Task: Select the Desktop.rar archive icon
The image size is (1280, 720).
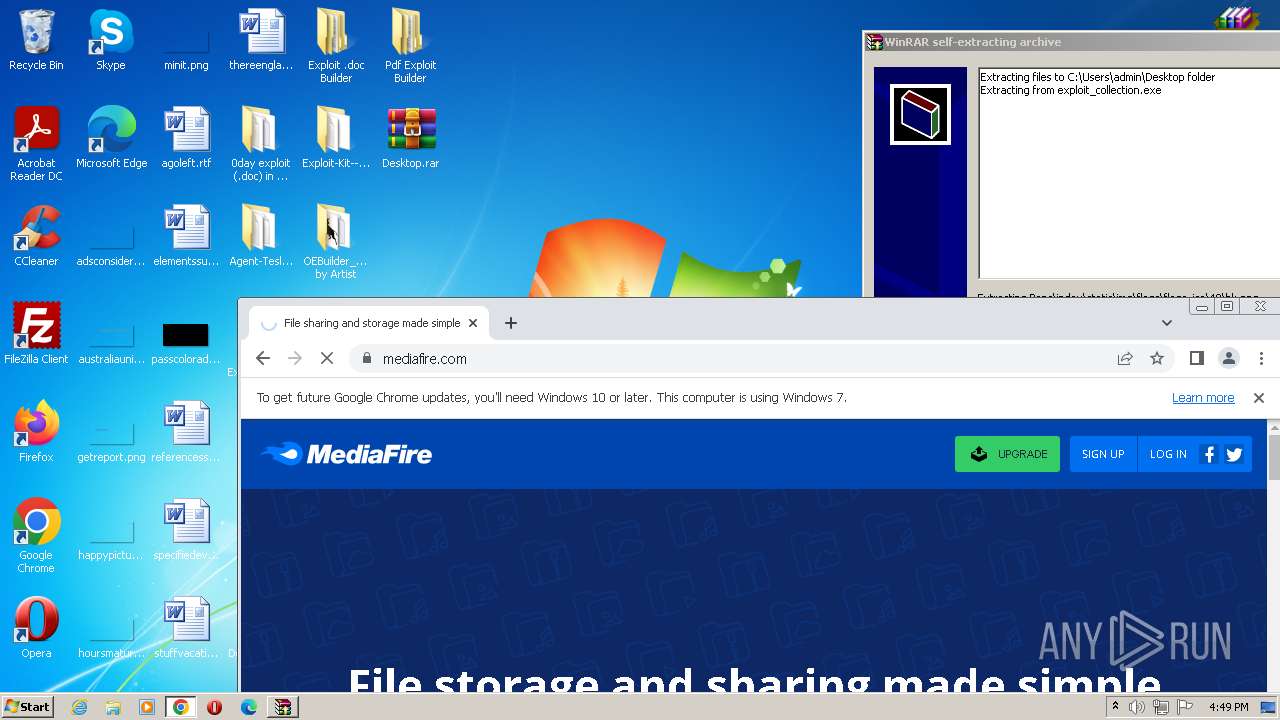Action: pos(410,138)
